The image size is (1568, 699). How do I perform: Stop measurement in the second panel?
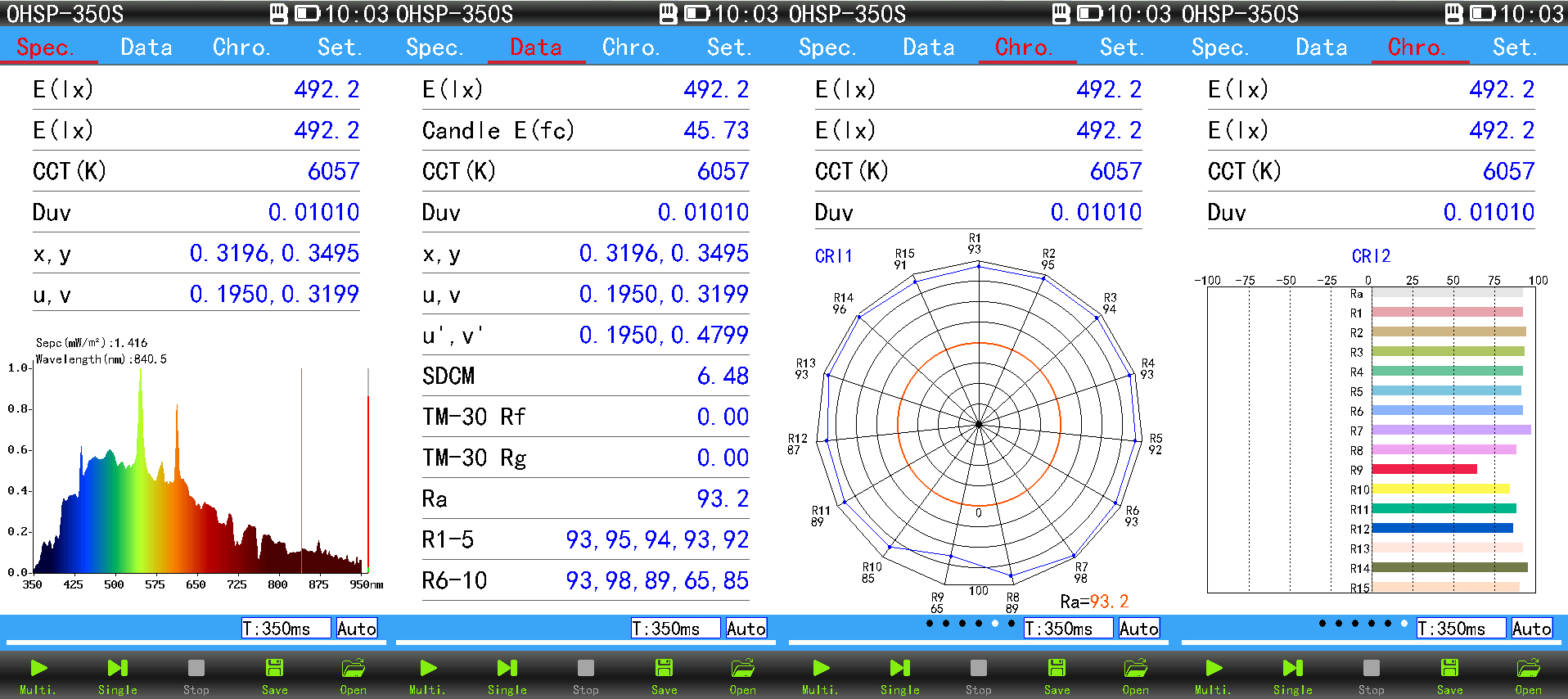click(x=586, y=676)
